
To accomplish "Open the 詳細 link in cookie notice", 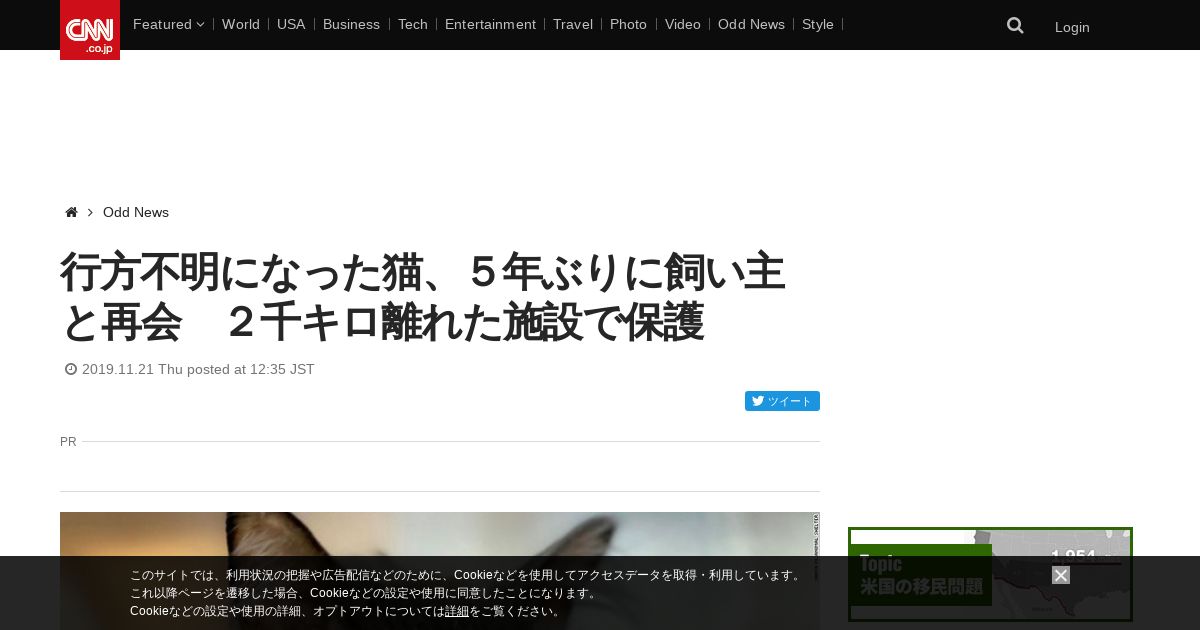I will pos(457,611).
